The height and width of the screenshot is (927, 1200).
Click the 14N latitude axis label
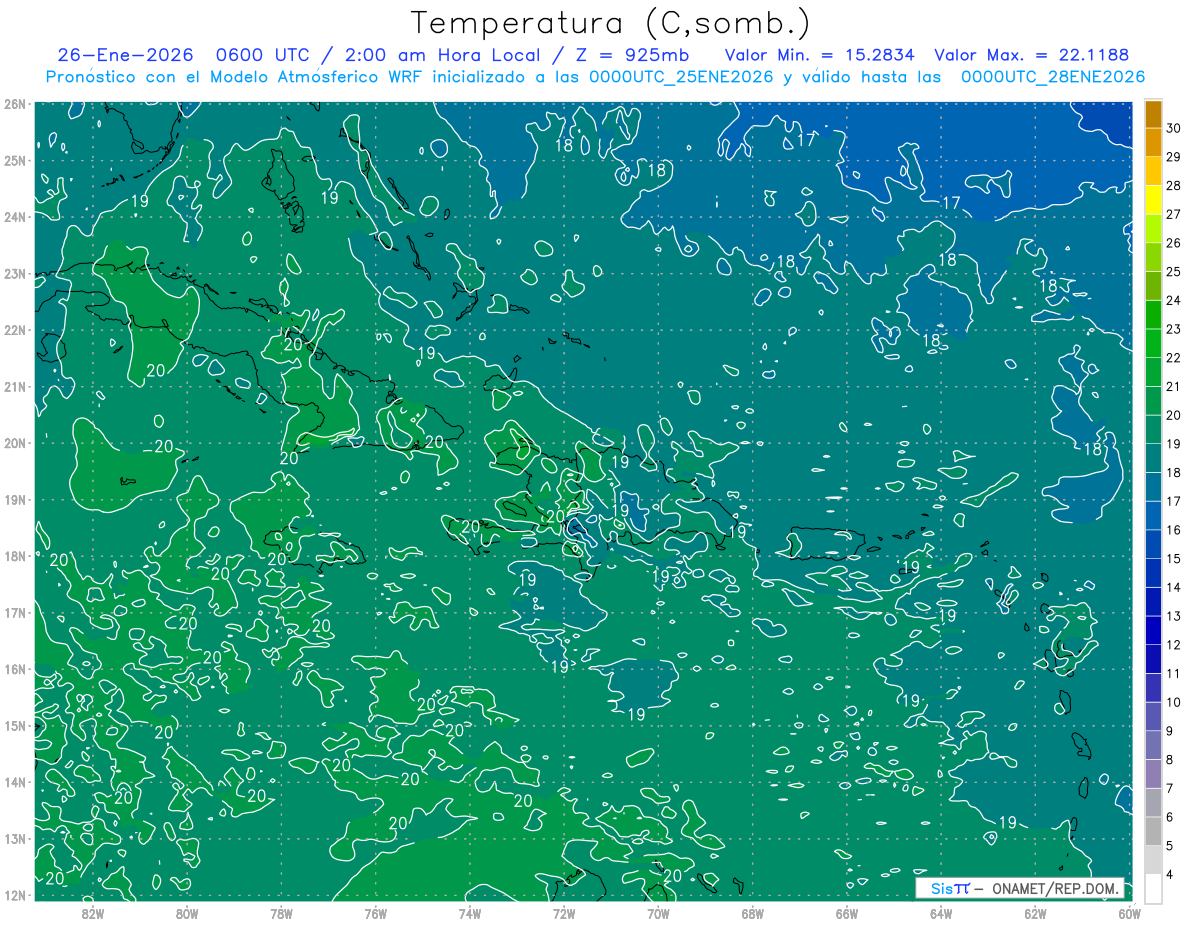(15, 782)
